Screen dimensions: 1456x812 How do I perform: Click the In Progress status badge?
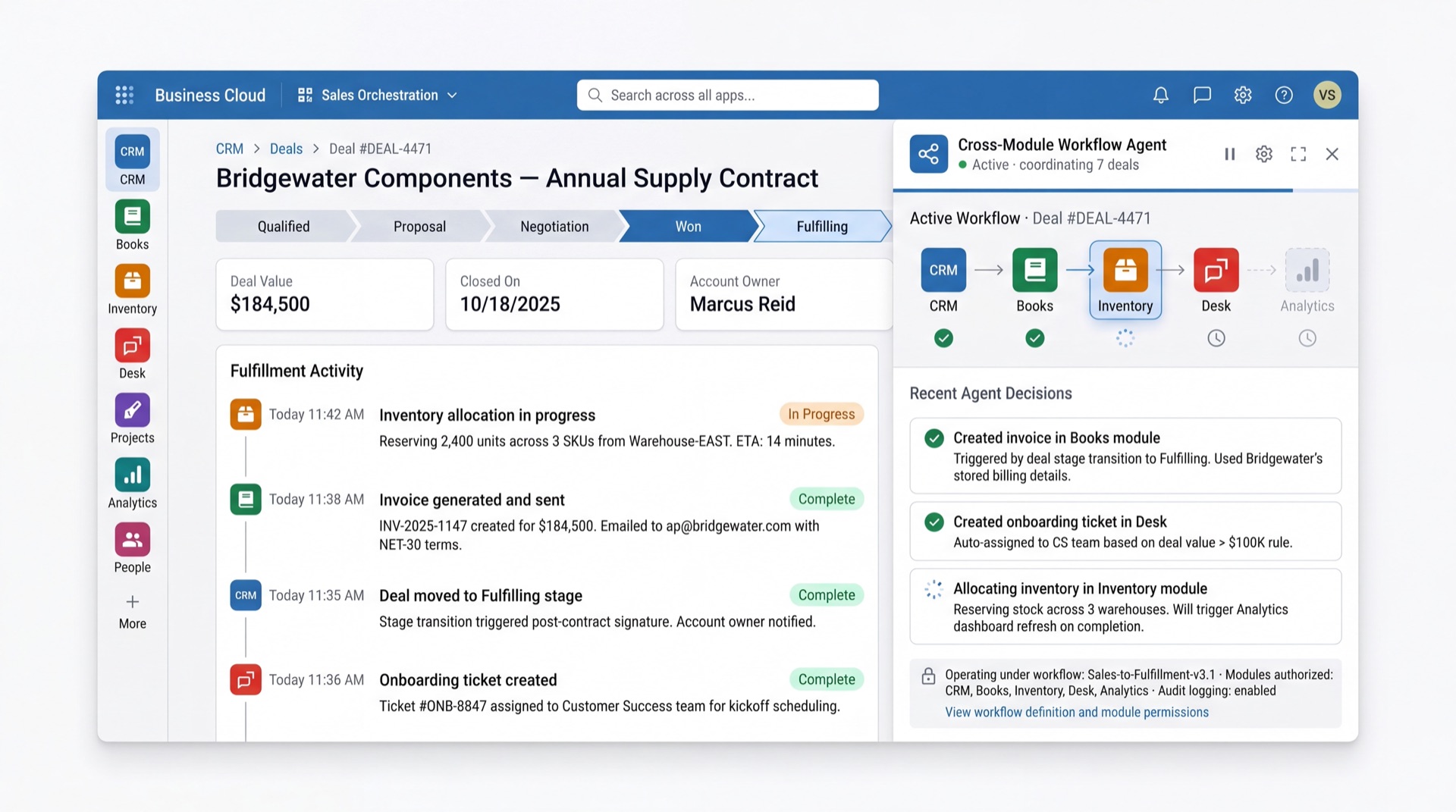pyautogui.click(x=821, y=414)
